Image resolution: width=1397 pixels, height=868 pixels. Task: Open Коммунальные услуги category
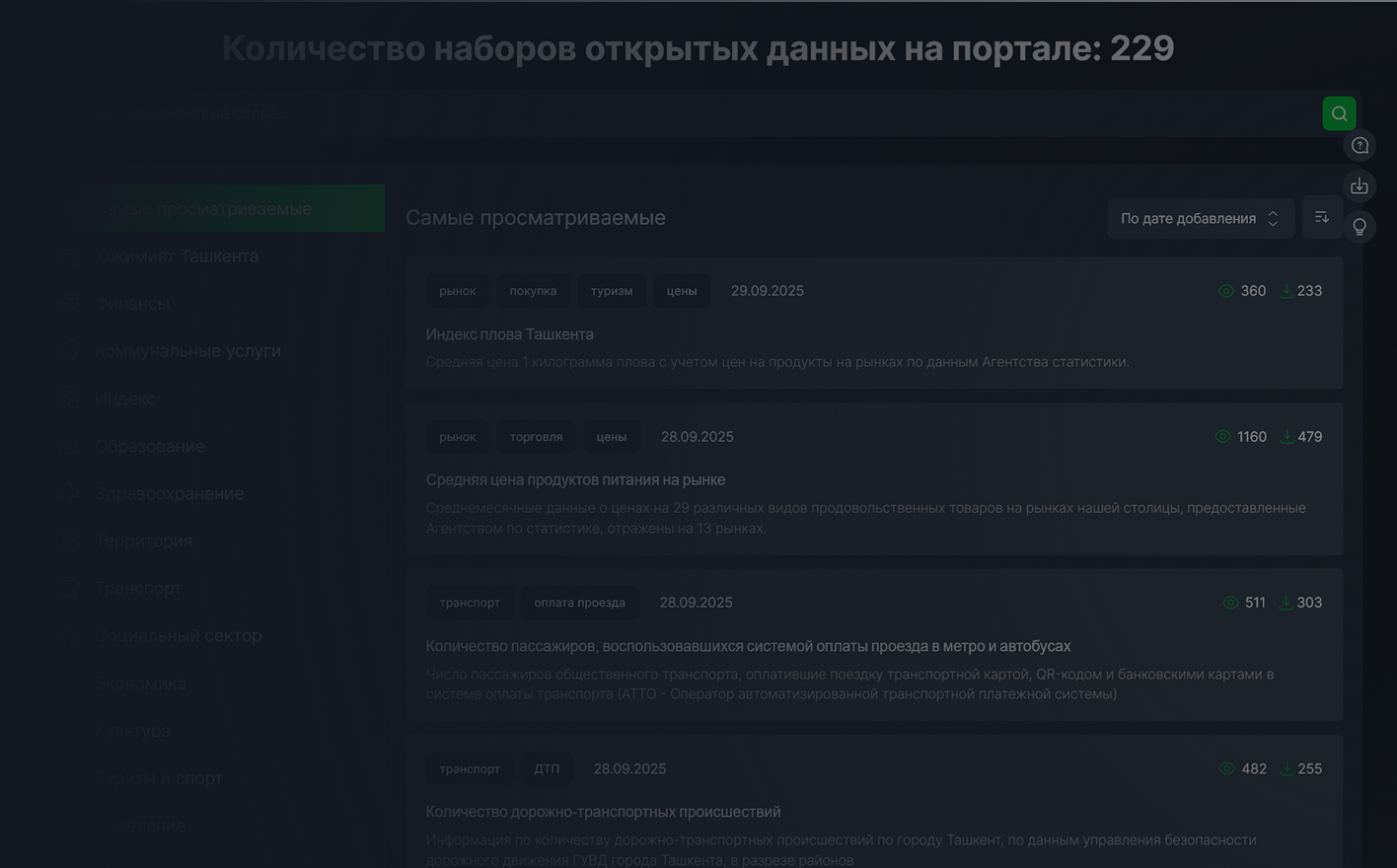coord(187,351)
